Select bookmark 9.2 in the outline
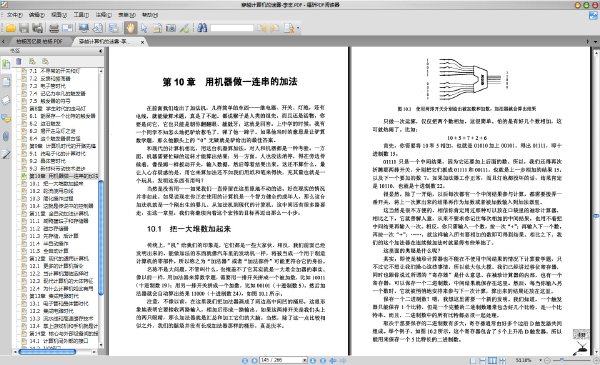The image size is (600, 365). (47, 161)
